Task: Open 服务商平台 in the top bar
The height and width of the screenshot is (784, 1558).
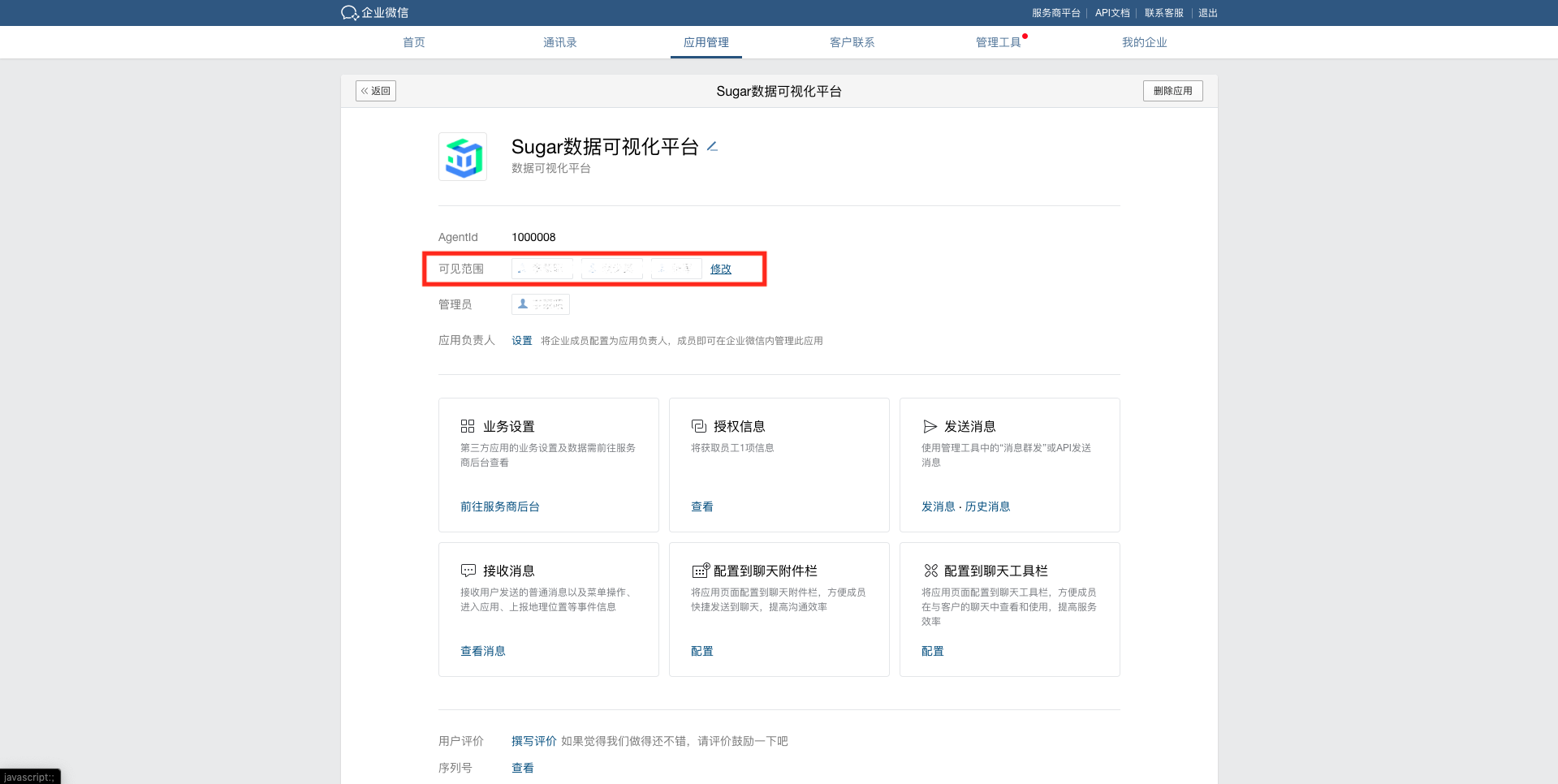Action: click(x=1056, y=13)
